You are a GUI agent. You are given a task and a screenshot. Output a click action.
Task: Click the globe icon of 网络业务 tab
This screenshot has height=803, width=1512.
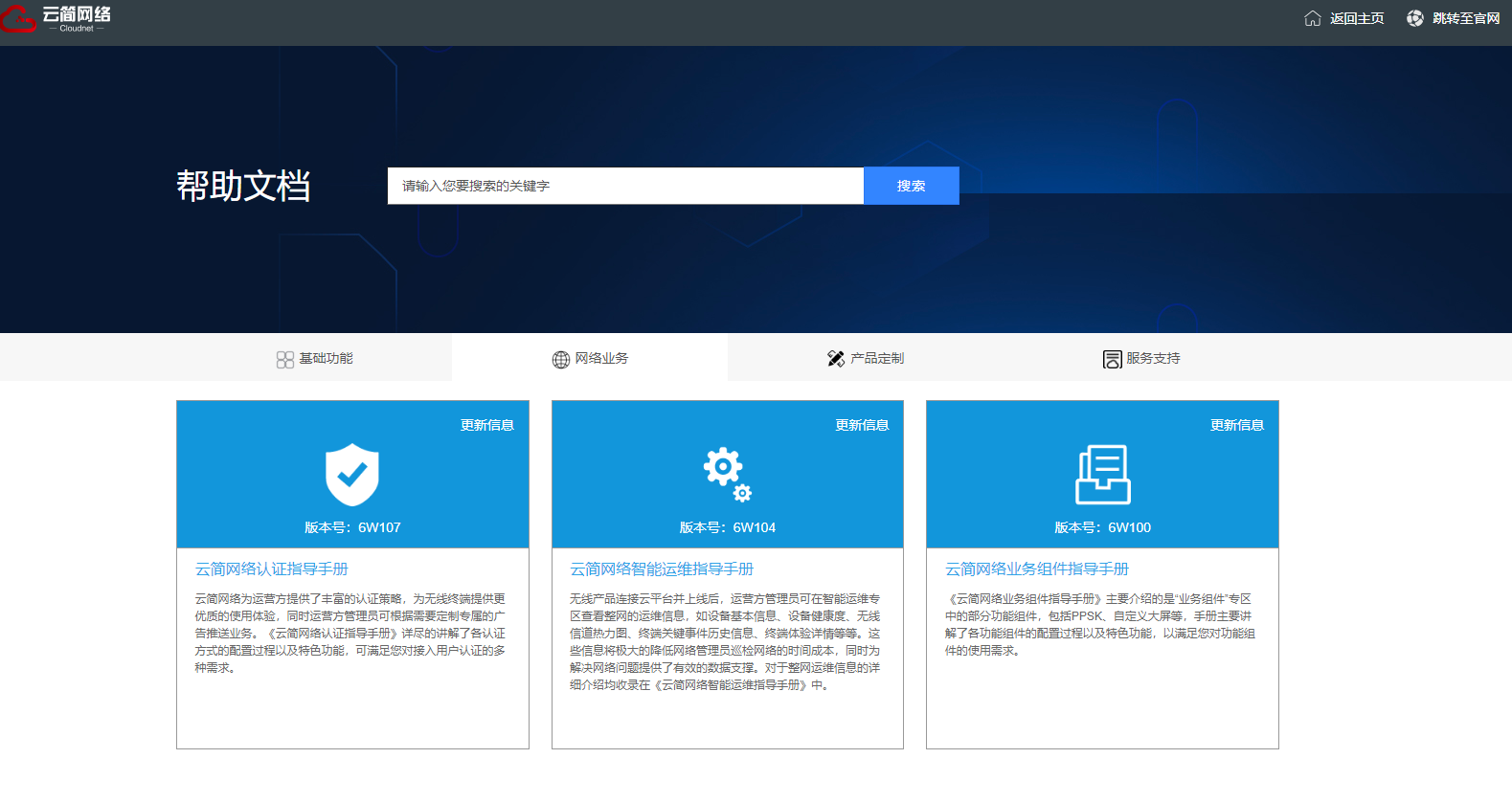click(x=561, y=359)
